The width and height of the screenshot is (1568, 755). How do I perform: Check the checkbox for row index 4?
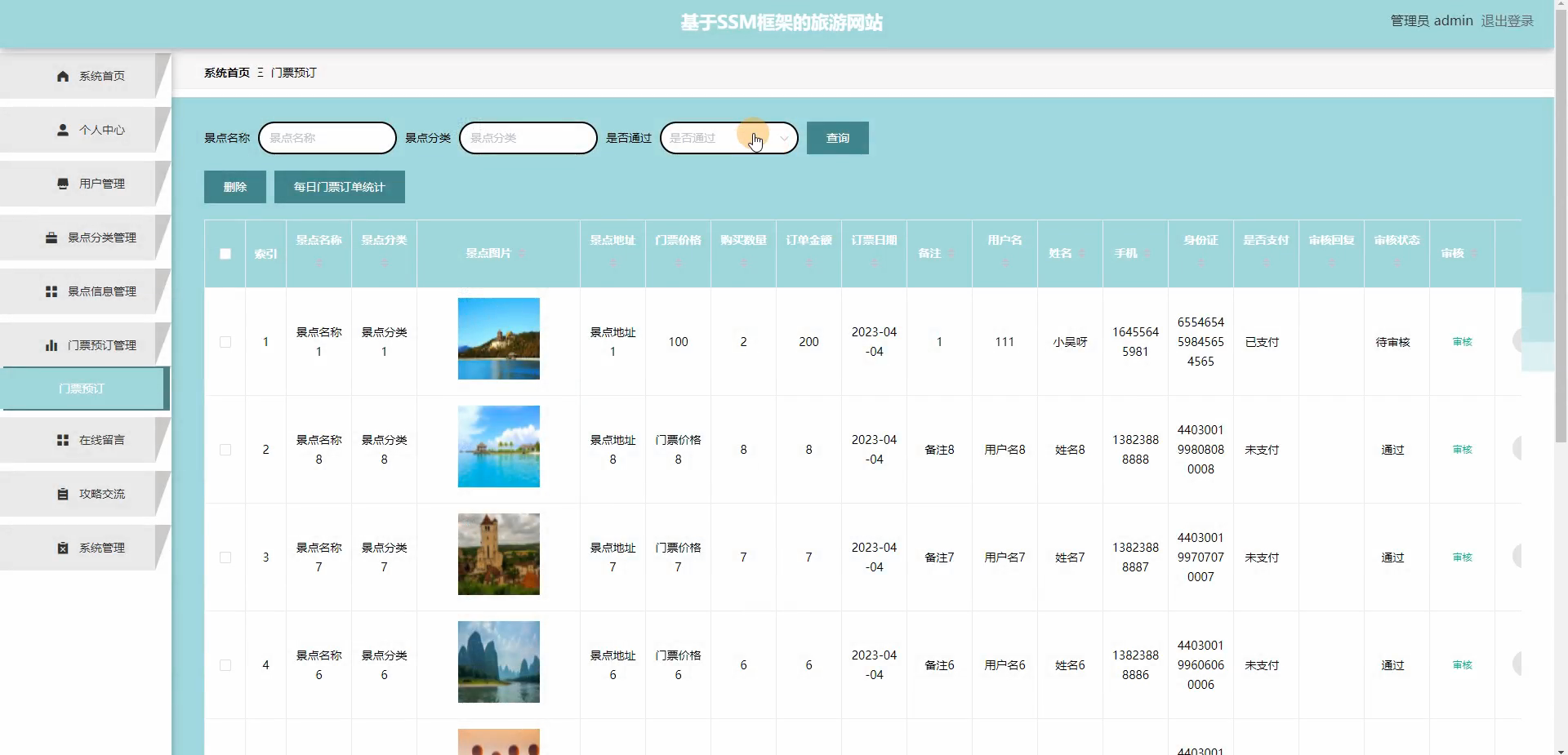pos(225,665)
